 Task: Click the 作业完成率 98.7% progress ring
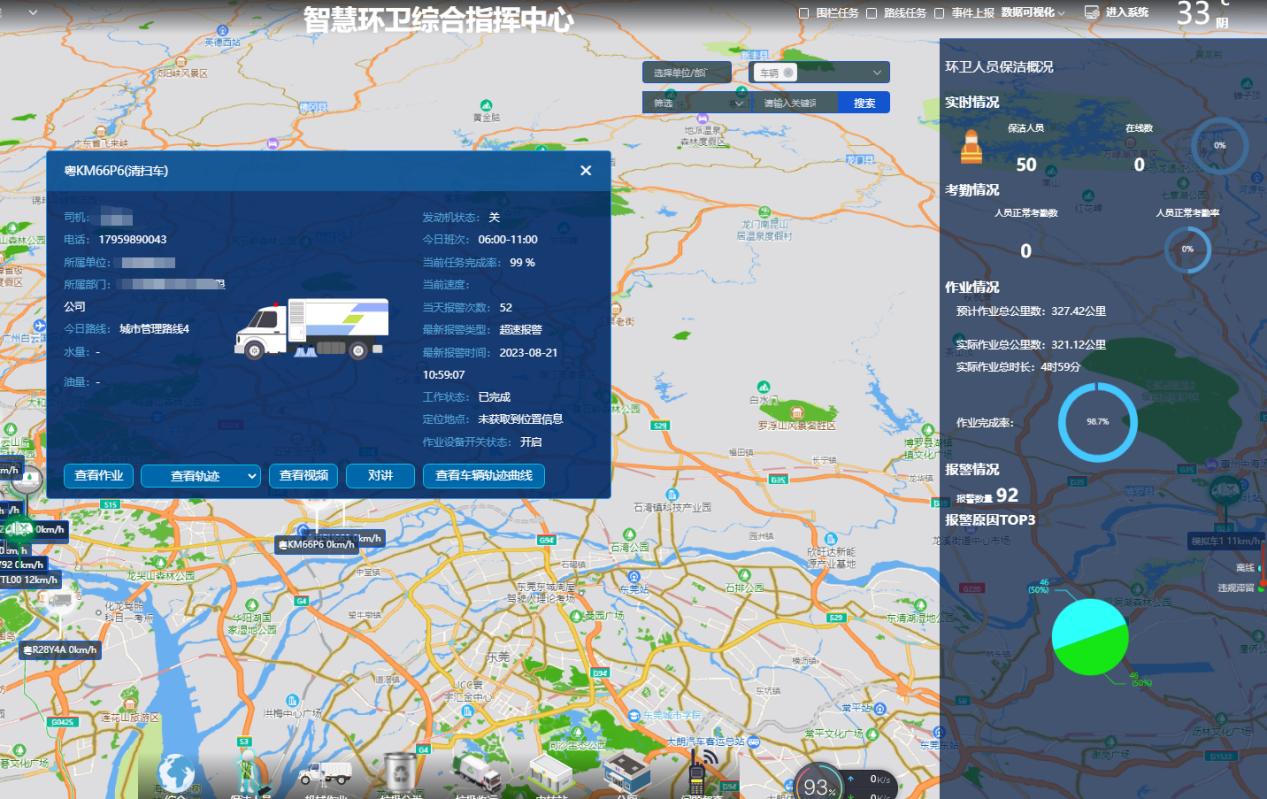[1097, 422]
